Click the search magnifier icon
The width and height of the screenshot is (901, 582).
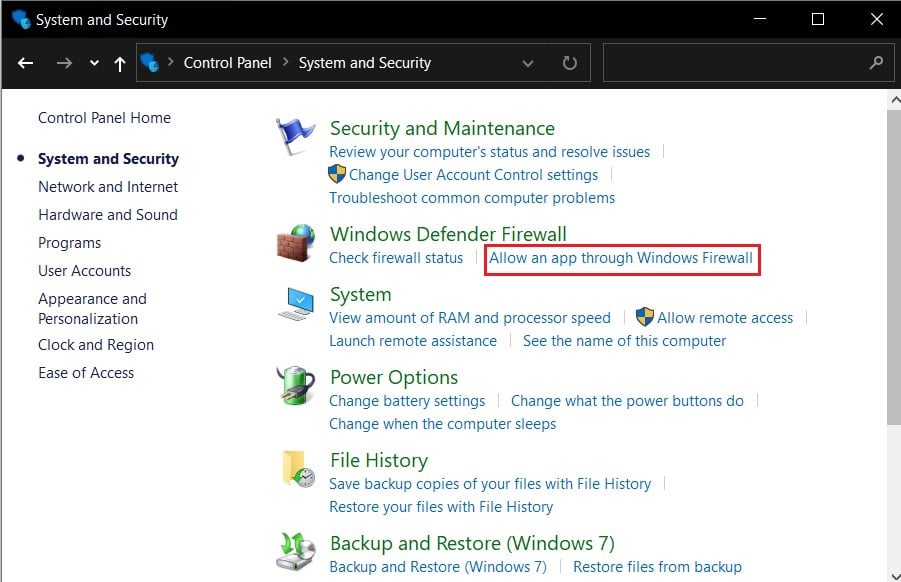[x=877, y=62]
